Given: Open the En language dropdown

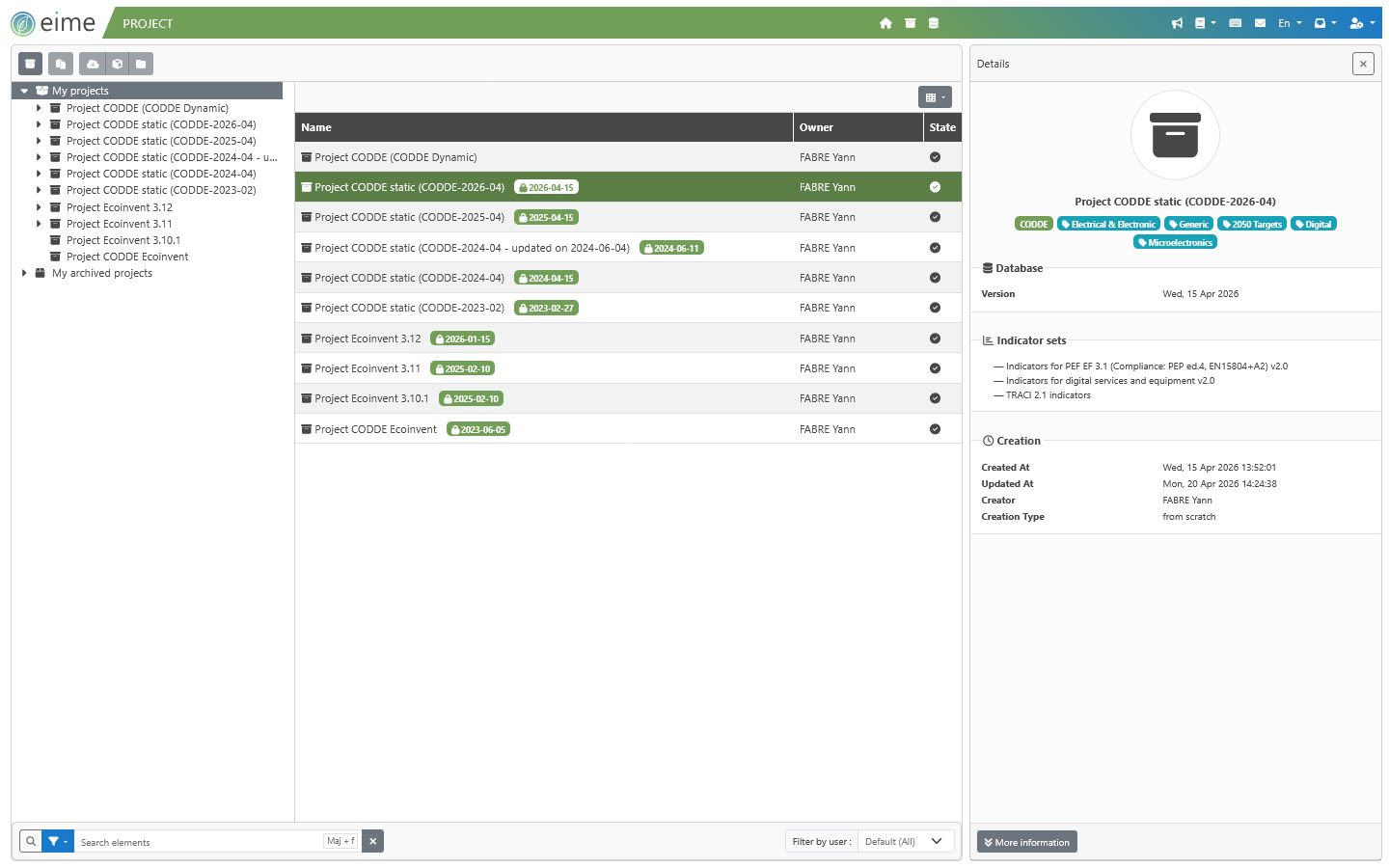Looking at the screenshot, I should pyautogui.click(x=1290, y=23).
